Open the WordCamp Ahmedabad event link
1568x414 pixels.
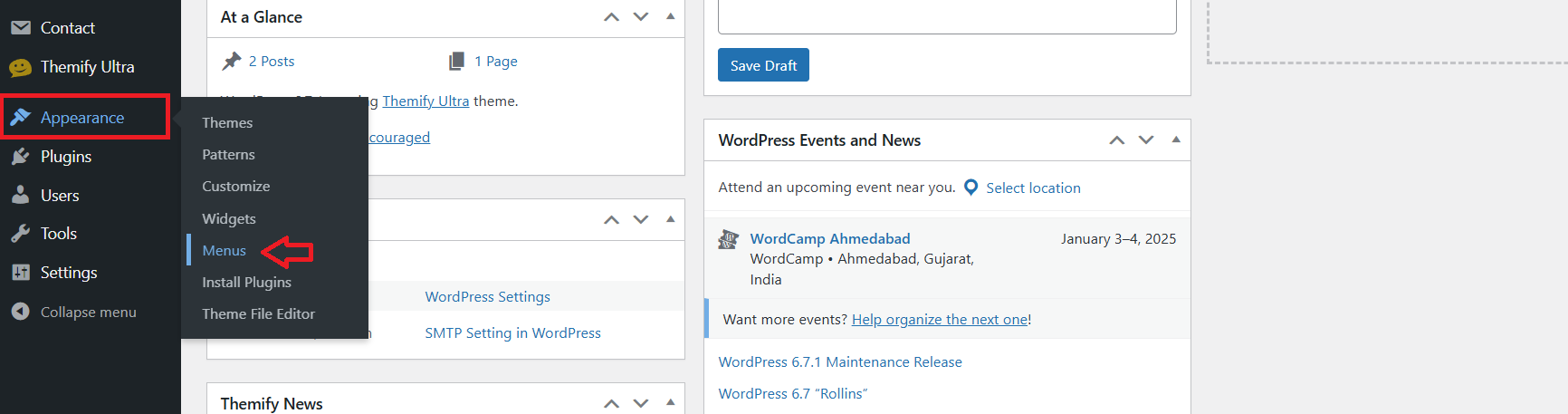[829, 238]
